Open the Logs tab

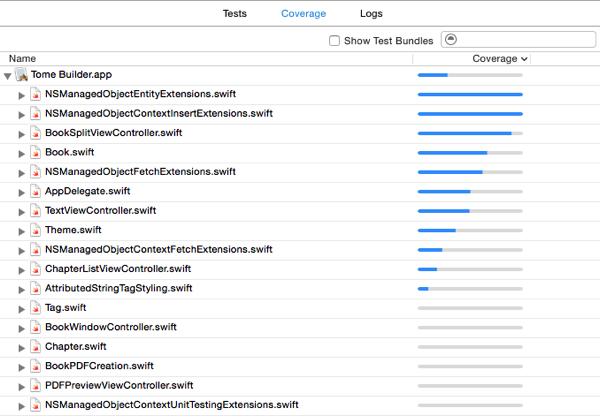tap(371, 13)
